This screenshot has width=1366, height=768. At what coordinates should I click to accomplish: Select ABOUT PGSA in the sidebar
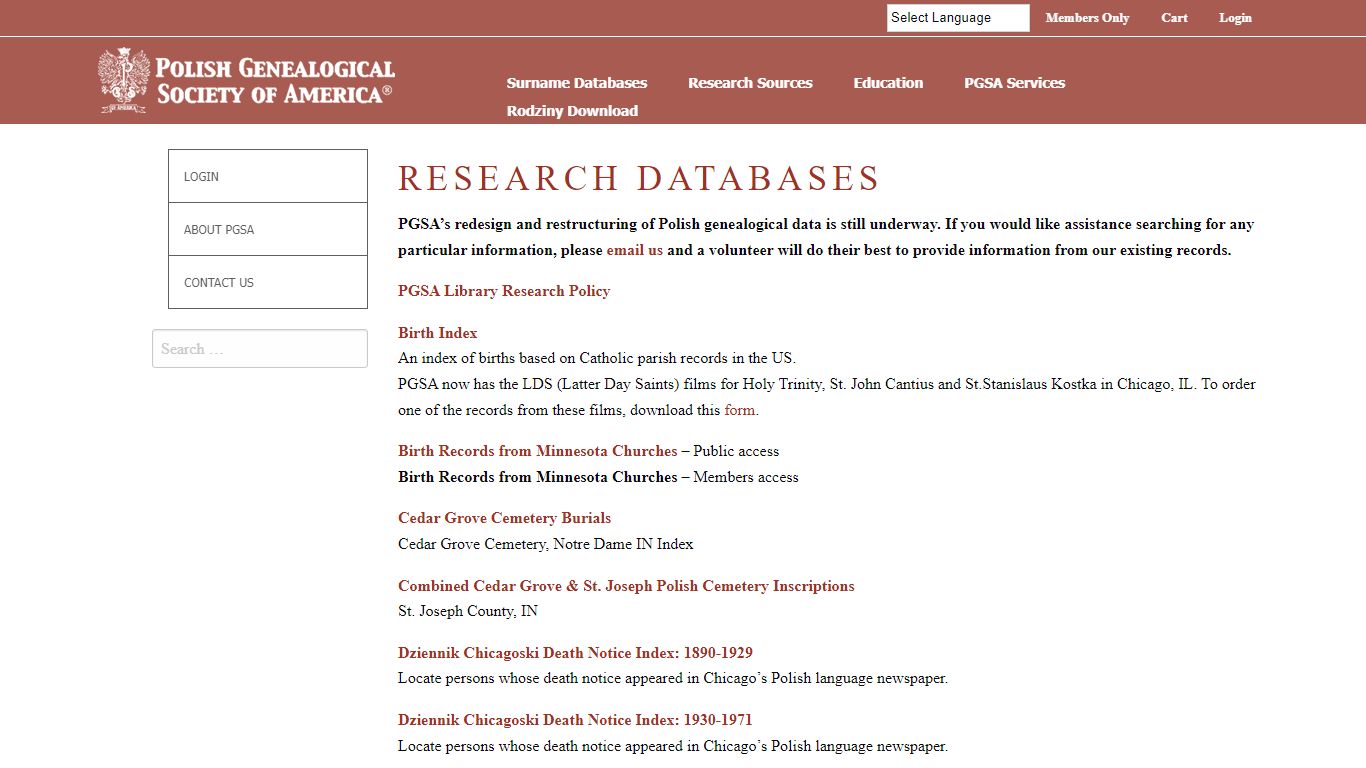click(268, 229)
